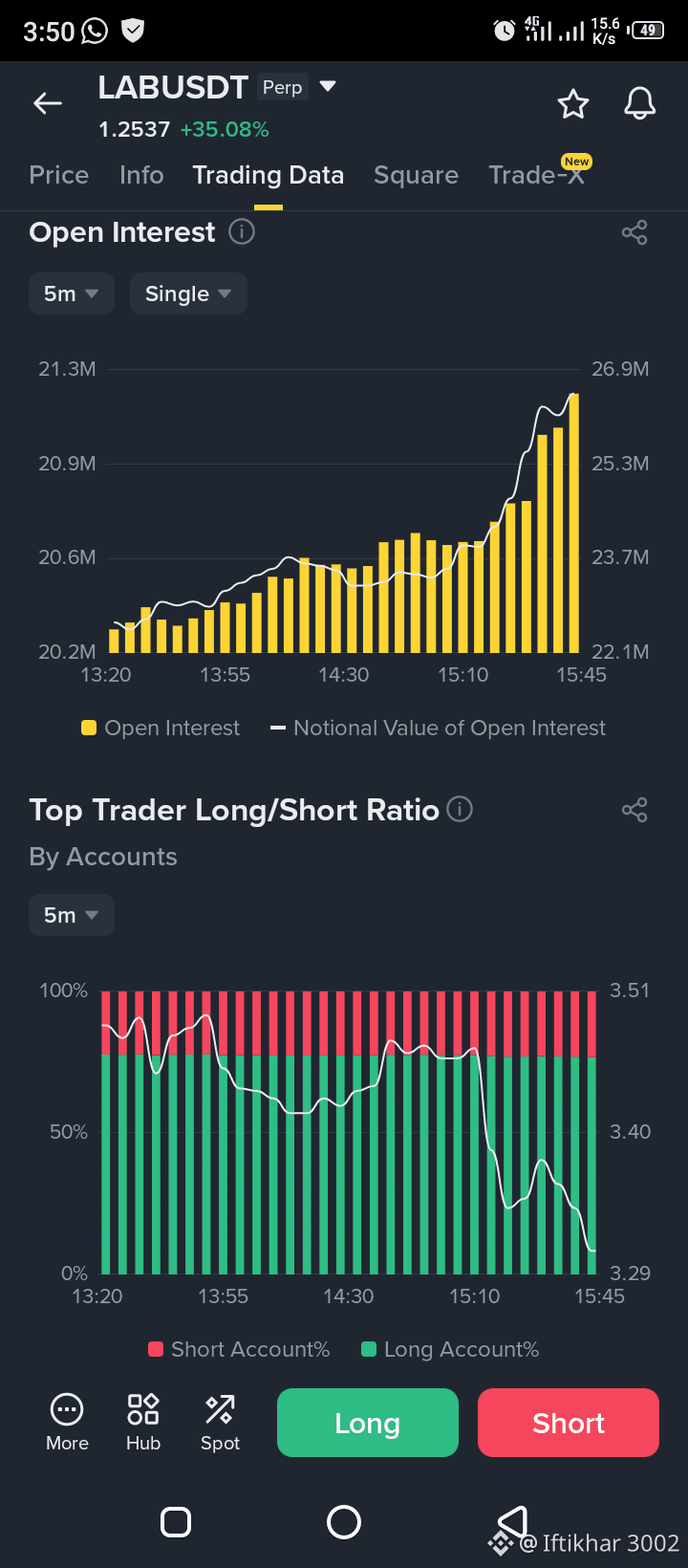688x1568 pixels.
Task: Share the Open Interest chart
Action: coord(634,232)
